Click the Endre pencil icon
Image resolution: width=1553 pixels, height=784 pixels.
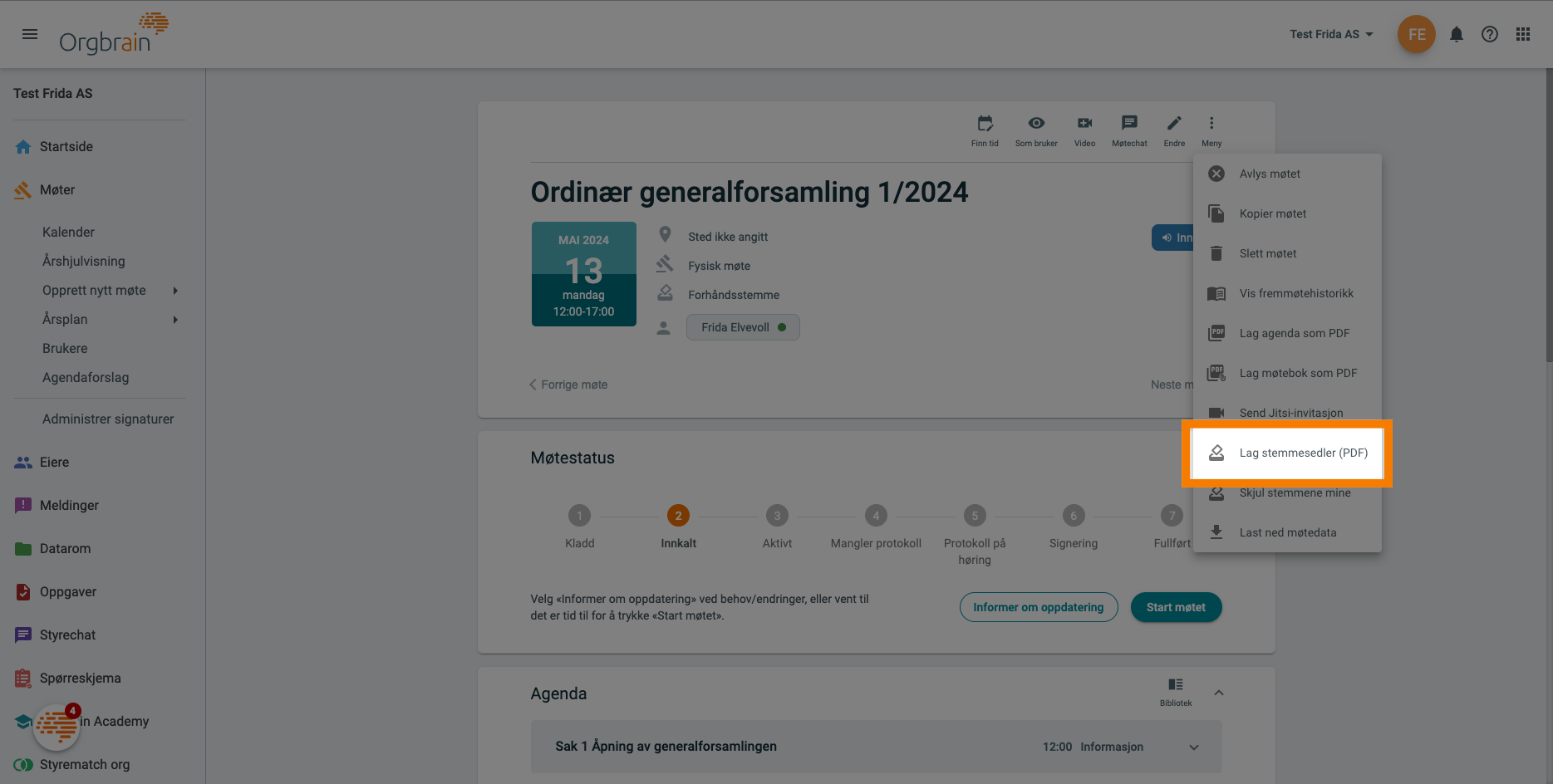1174,130
